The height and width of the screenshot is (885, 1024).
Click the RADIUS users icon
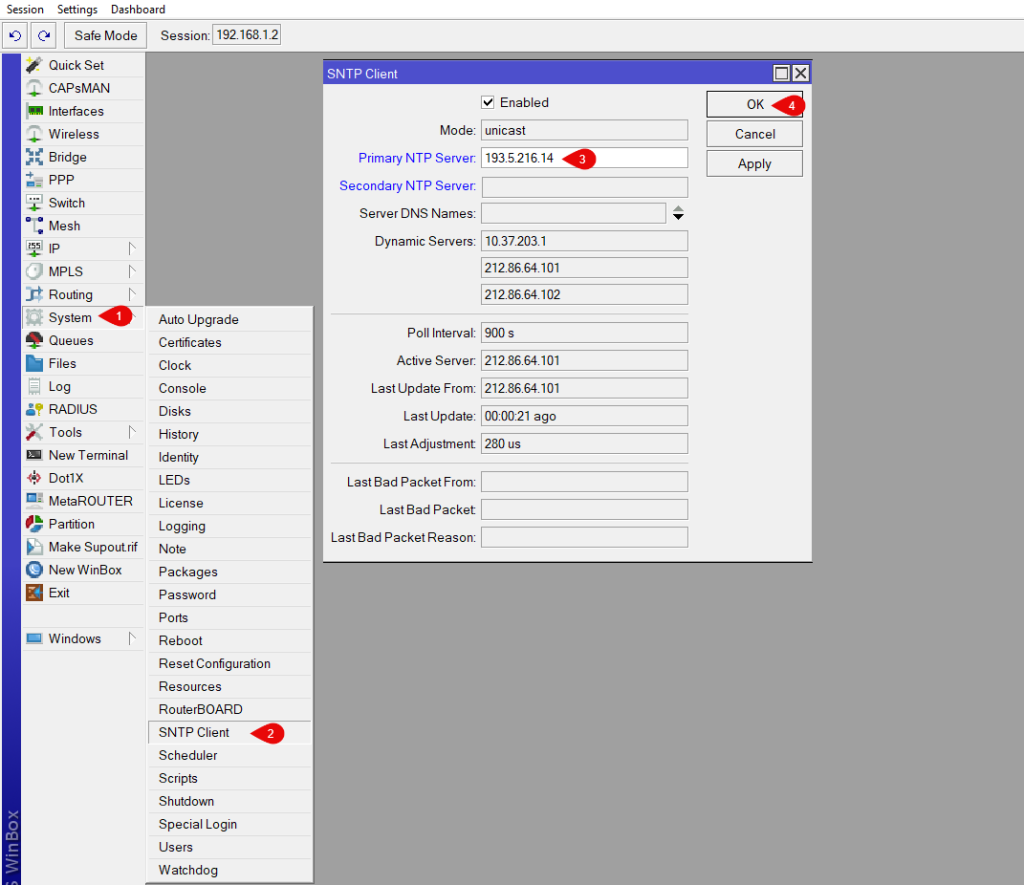[x=34, y=409]
